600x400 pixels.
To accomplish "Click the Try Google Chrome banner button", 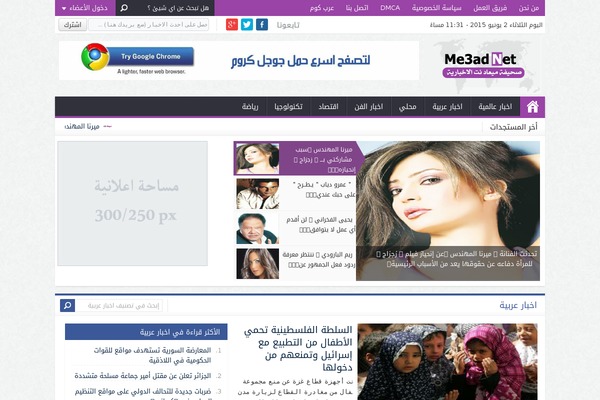I will 150,57.
